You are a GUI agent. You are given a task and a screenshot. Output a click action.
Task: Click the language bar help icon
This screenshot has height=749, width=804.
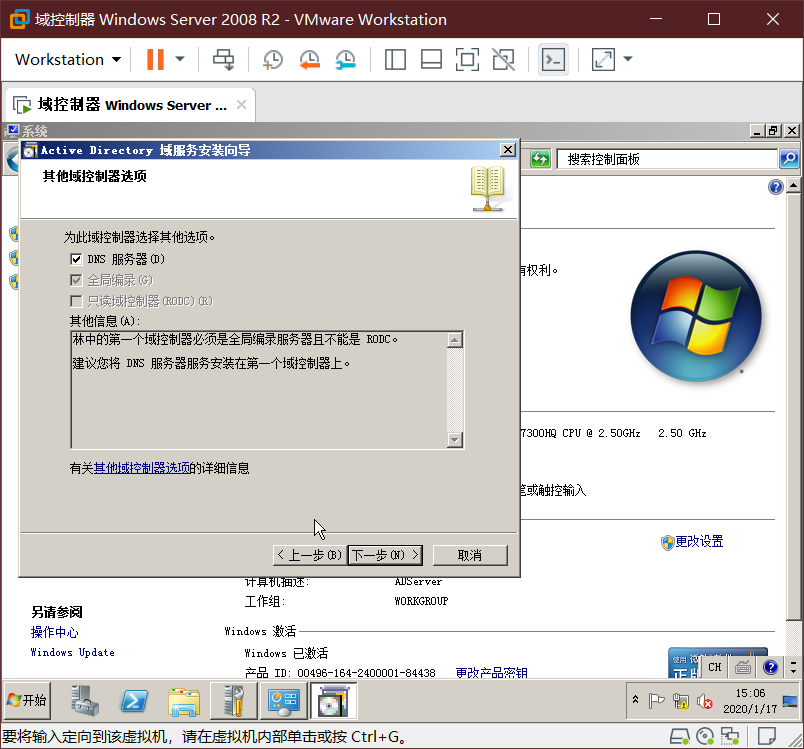coord(771,667)
